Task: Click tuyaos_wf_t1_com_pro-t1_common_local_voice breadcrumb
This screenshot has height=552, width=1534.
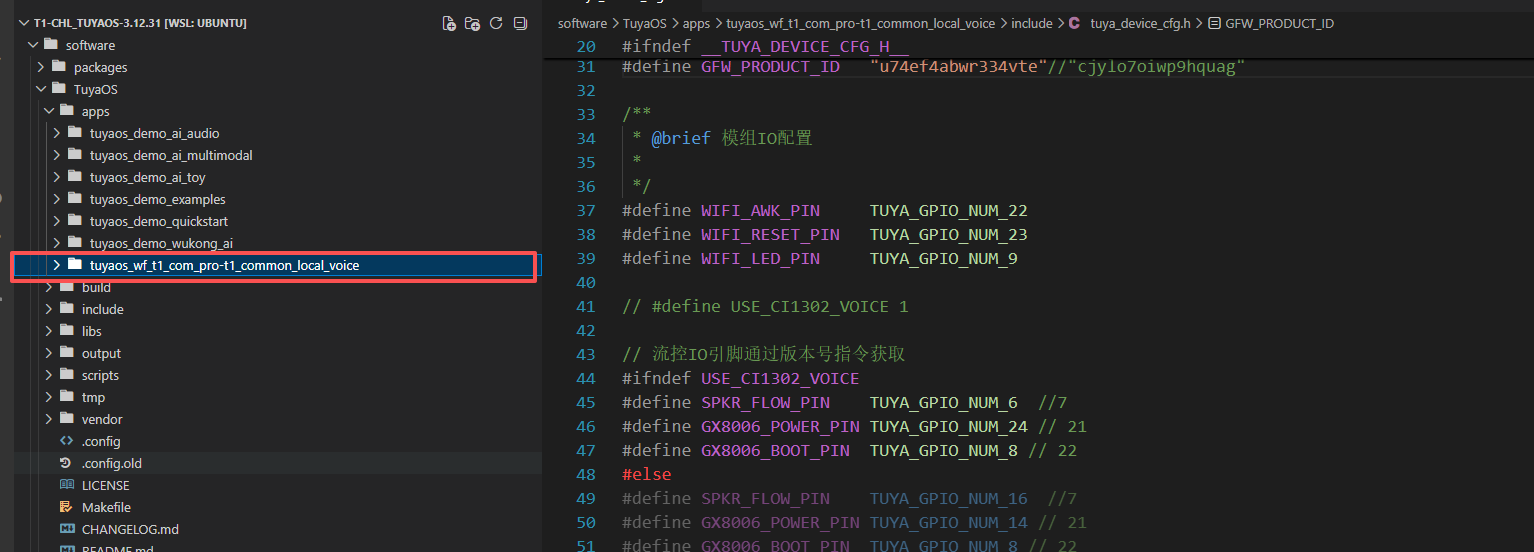Action: [860, 23]
